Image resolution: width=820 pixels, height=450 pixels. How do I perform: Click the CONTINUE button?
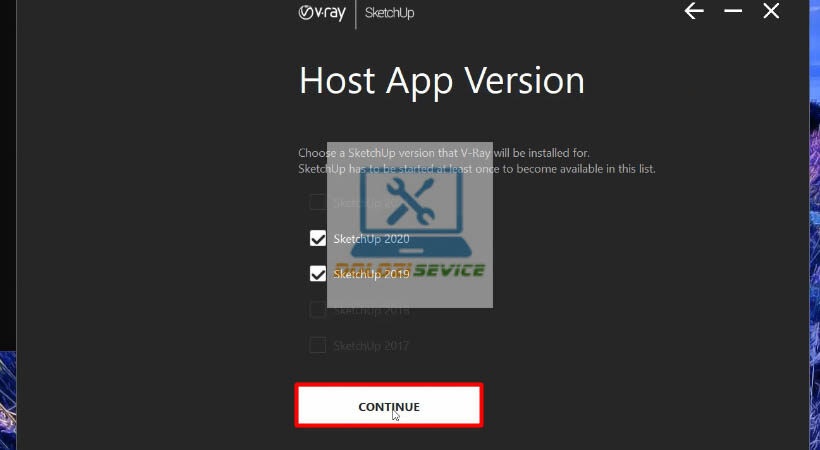(389, 406)
